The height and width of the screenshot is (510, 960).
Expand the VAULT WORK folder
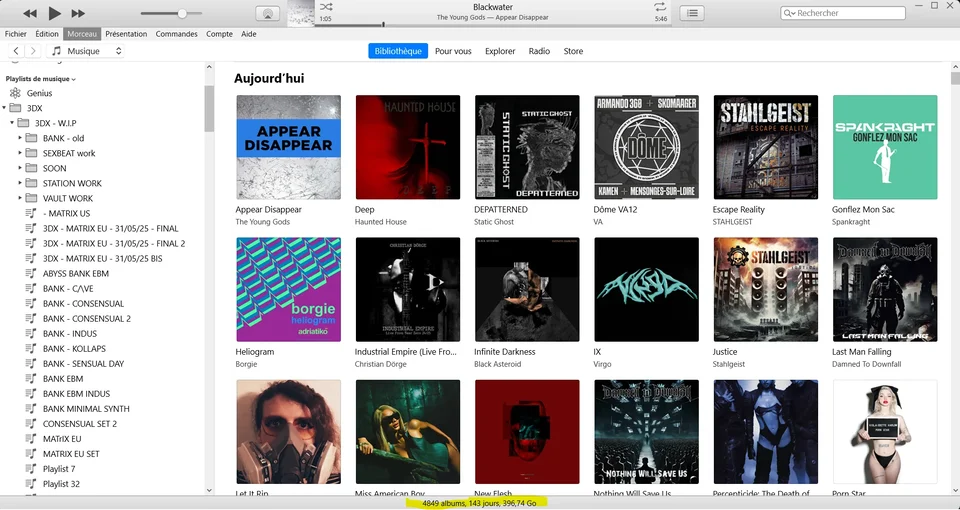(20, 198)
